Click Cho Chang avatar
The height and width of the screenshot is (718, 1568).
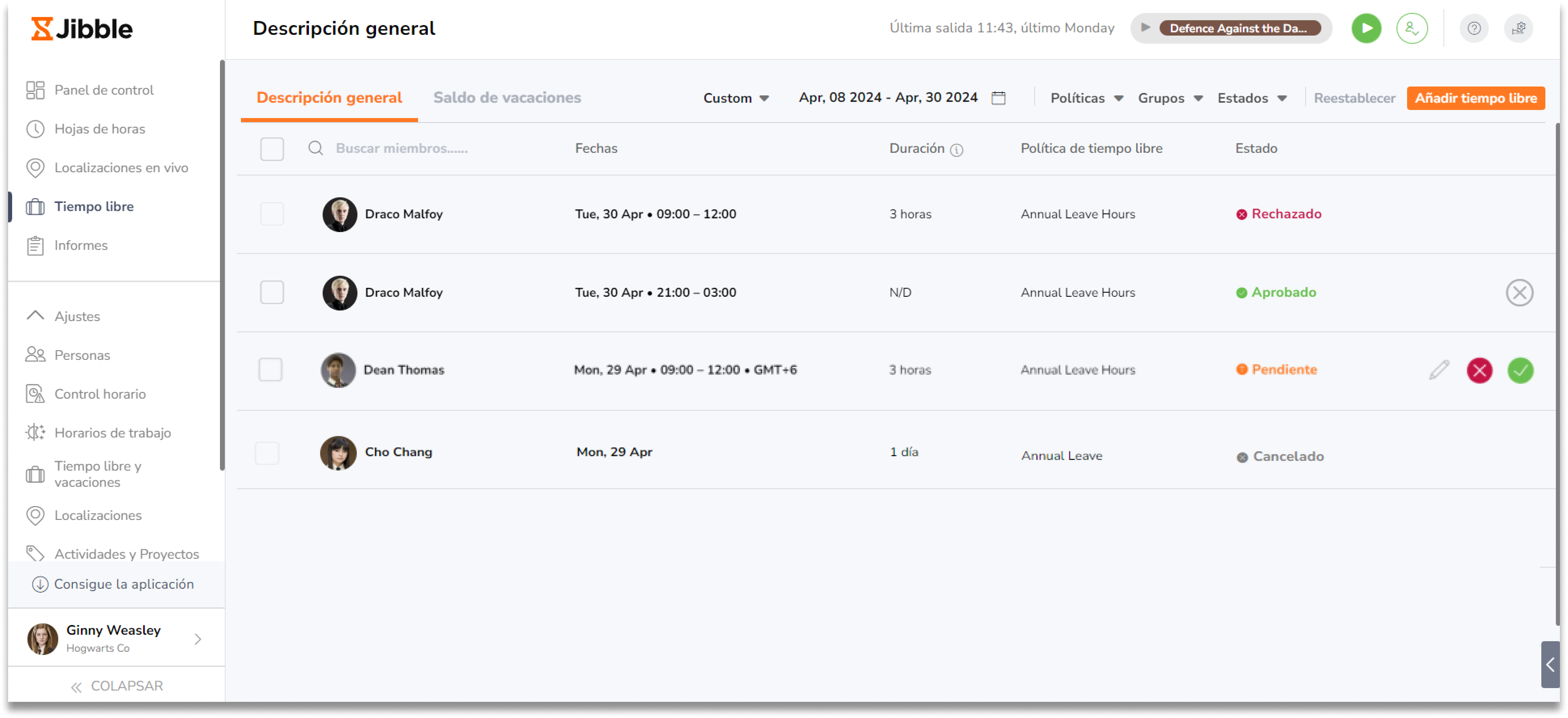point(338,453)
